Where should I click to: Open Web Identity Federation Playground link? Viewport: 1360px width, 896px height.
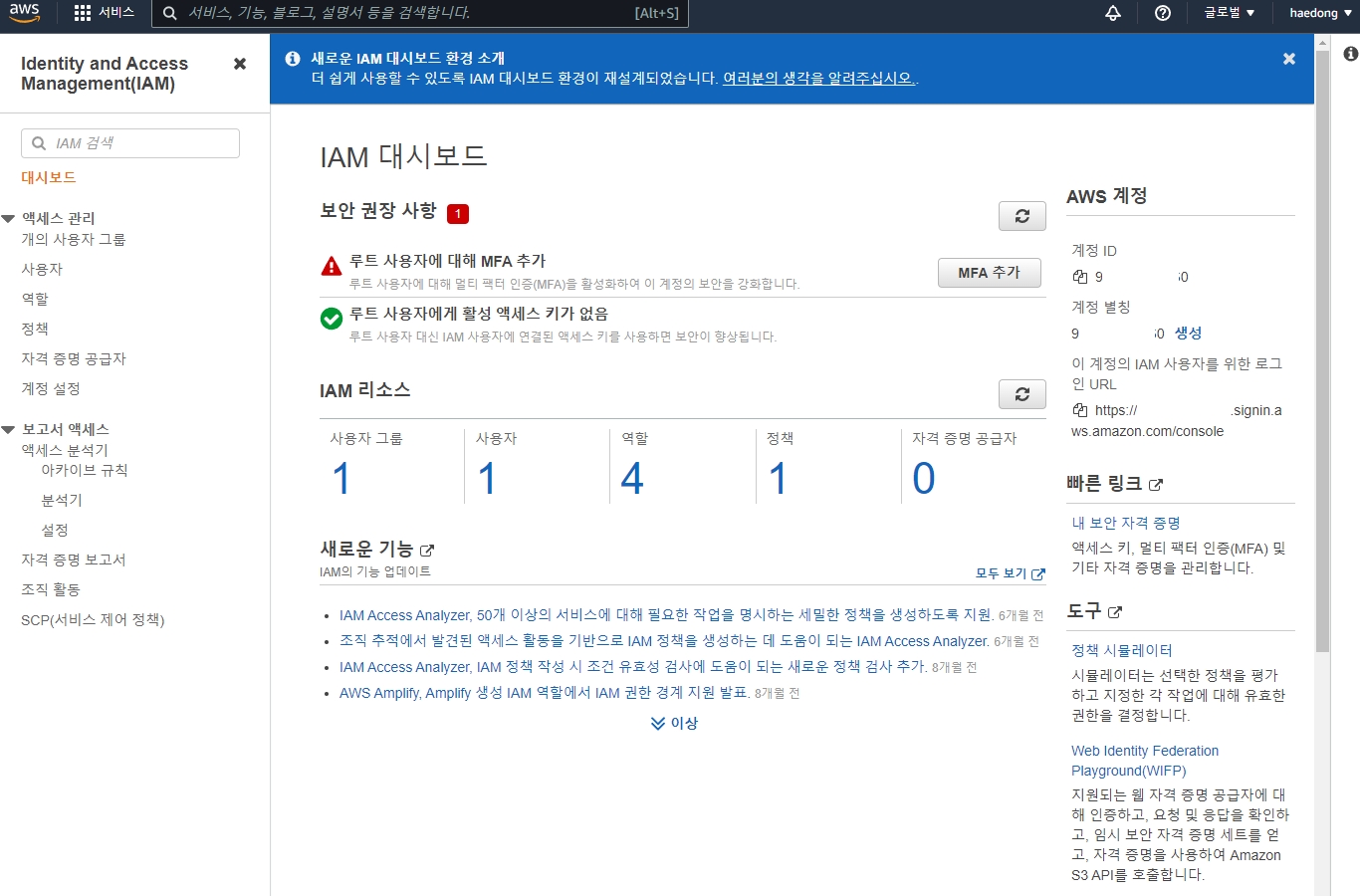click(x=1145, y=761)
